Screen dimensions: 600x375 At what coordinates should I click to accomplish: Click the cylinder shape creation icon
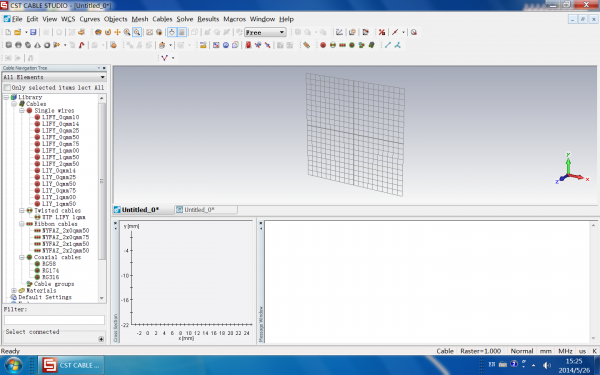coord(28,45)
